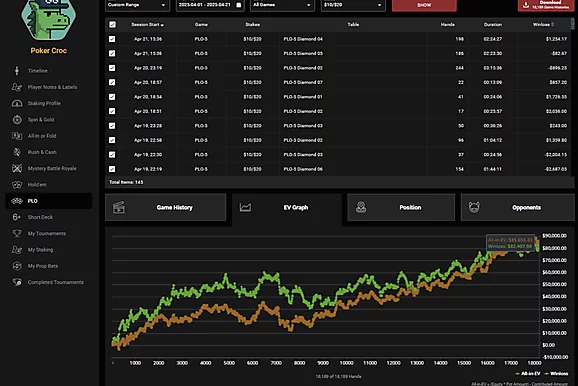Click the Download game histories button
Screen dimensions: 578x386
(546, 5)
